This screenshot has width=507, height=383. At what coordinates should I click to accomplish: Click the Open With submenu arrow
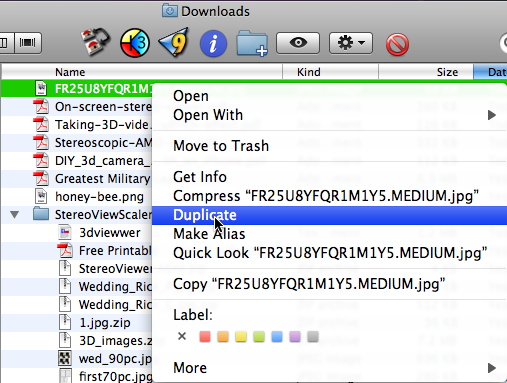(x=492, y=115)
